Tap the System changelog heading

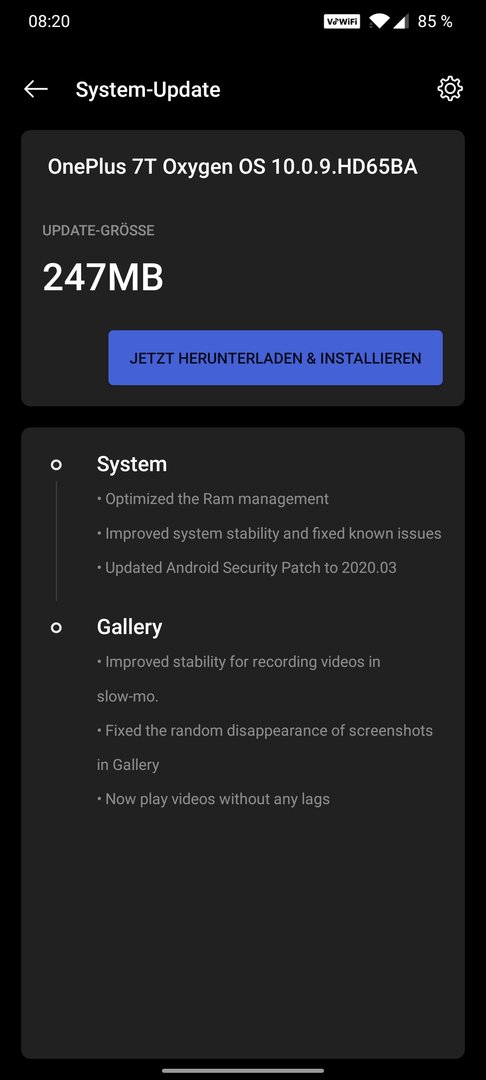[x=131, y=464]
